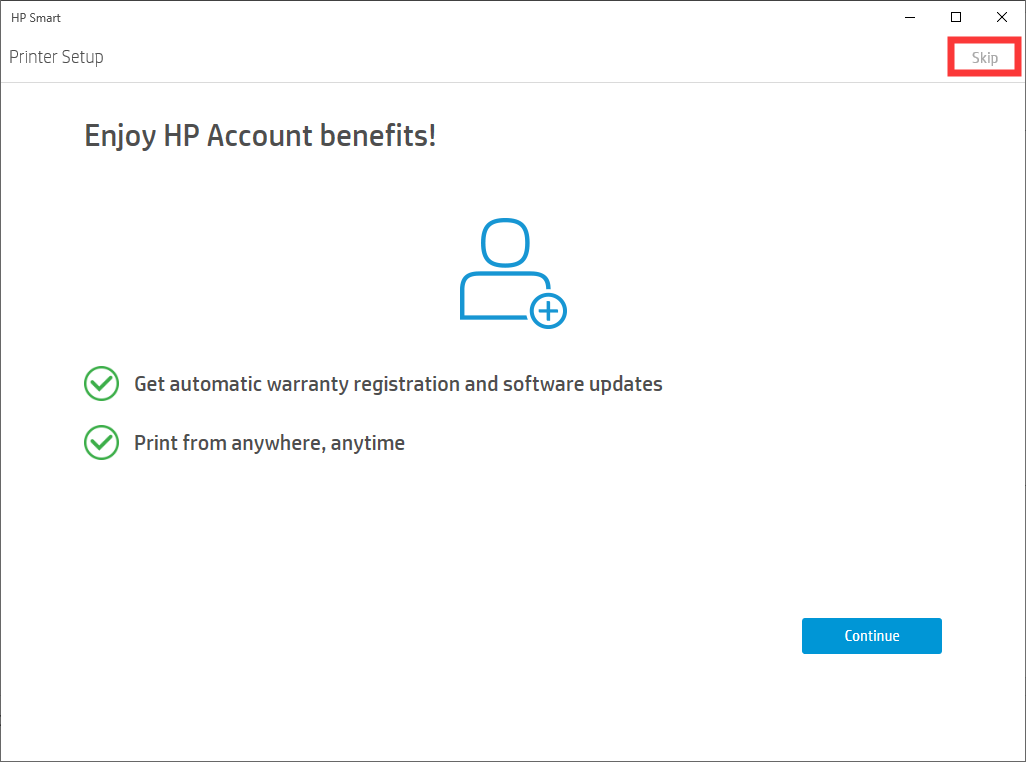Skip the HP account setup
This screenshot has height=762, width=1026.
click(x=984, y=58)
